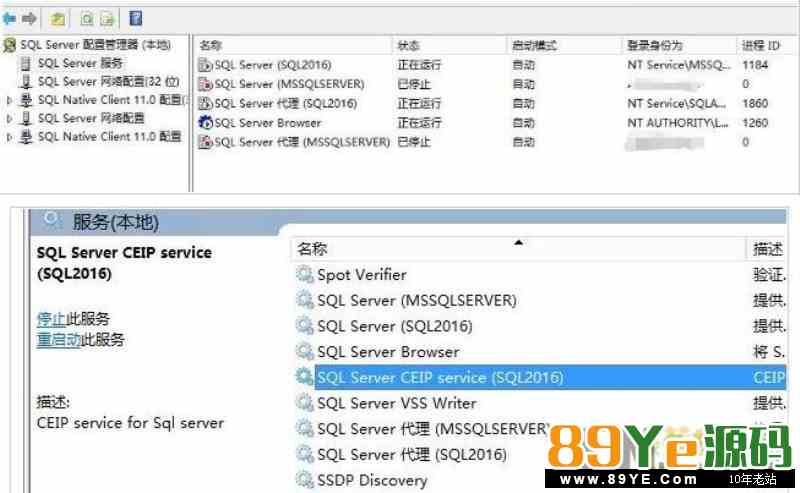
Task: Click NT AUTHORITY\L... login cell
Action: [678, 123]
